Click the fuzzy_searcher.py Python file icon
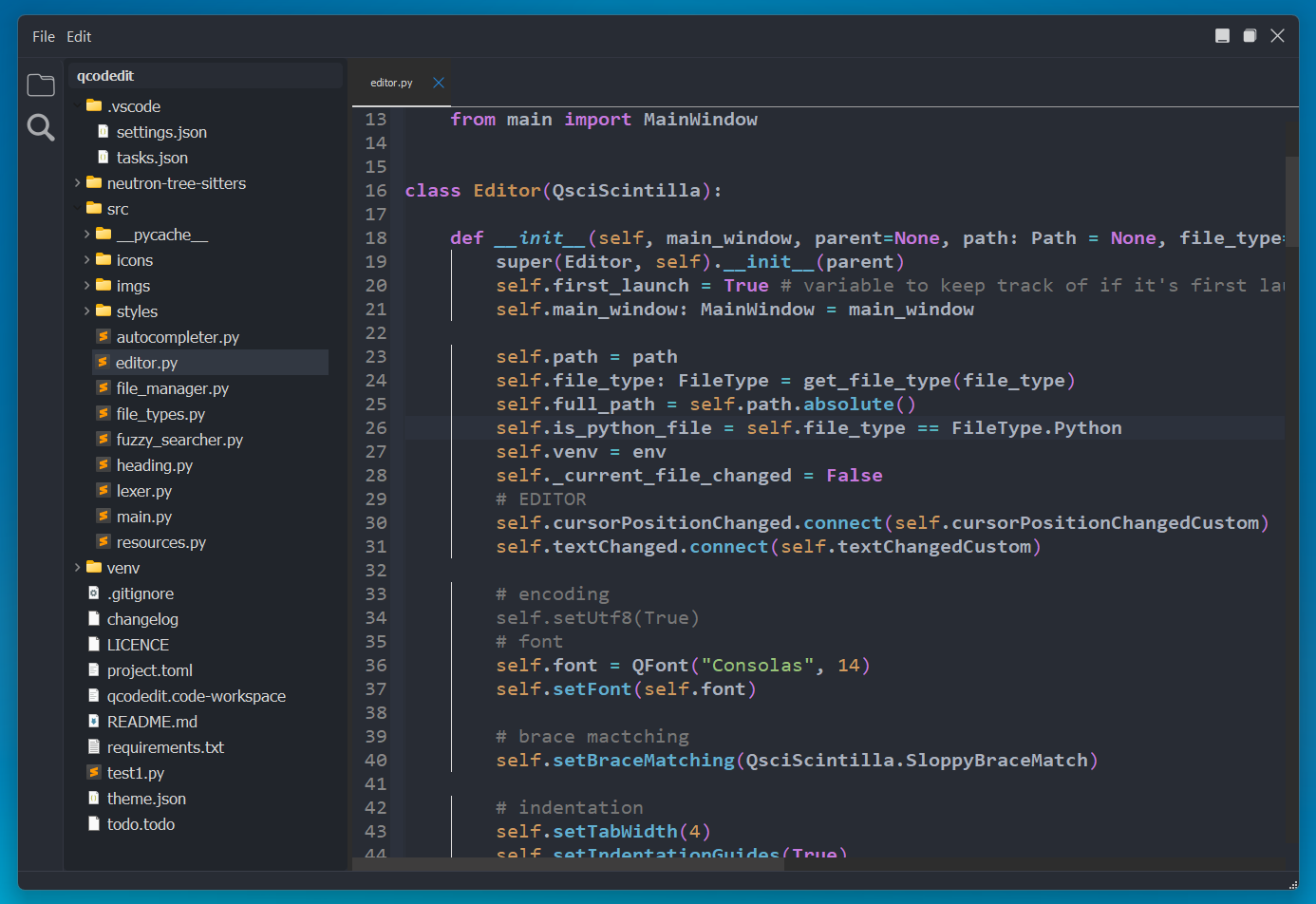The width and height of the screenshot is (1316, 904). (x=103, y=439)
